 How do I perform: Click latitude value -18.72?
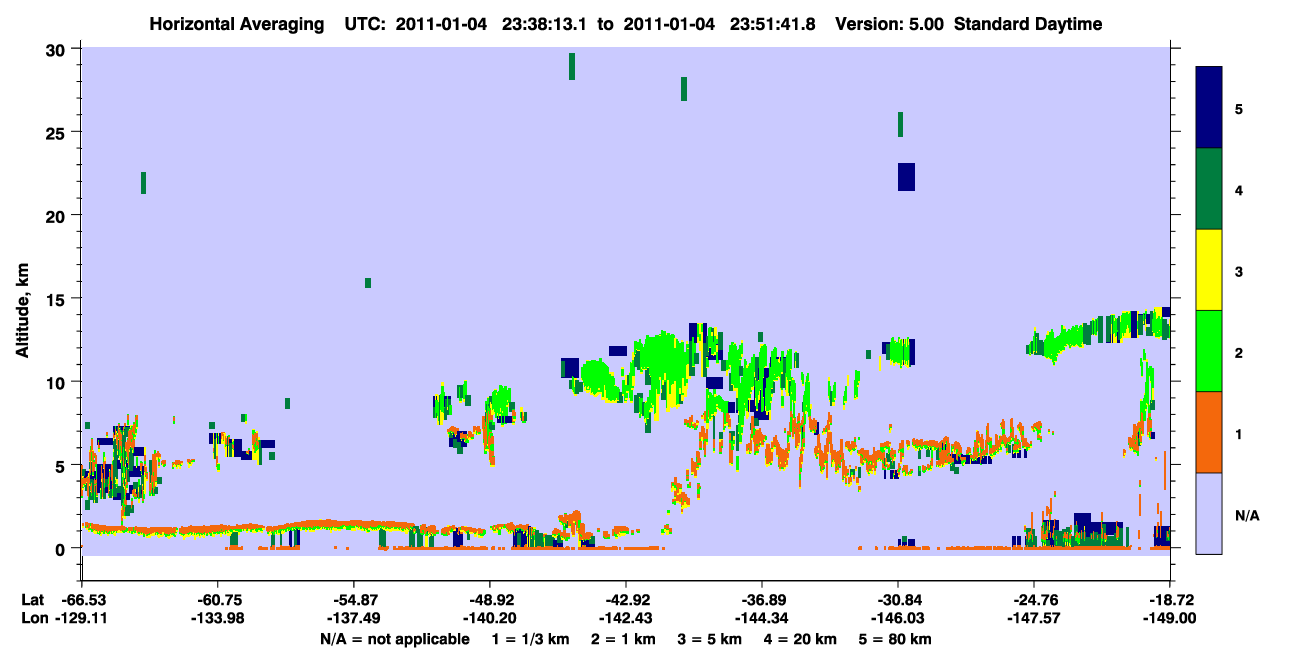pos(1170,600)
